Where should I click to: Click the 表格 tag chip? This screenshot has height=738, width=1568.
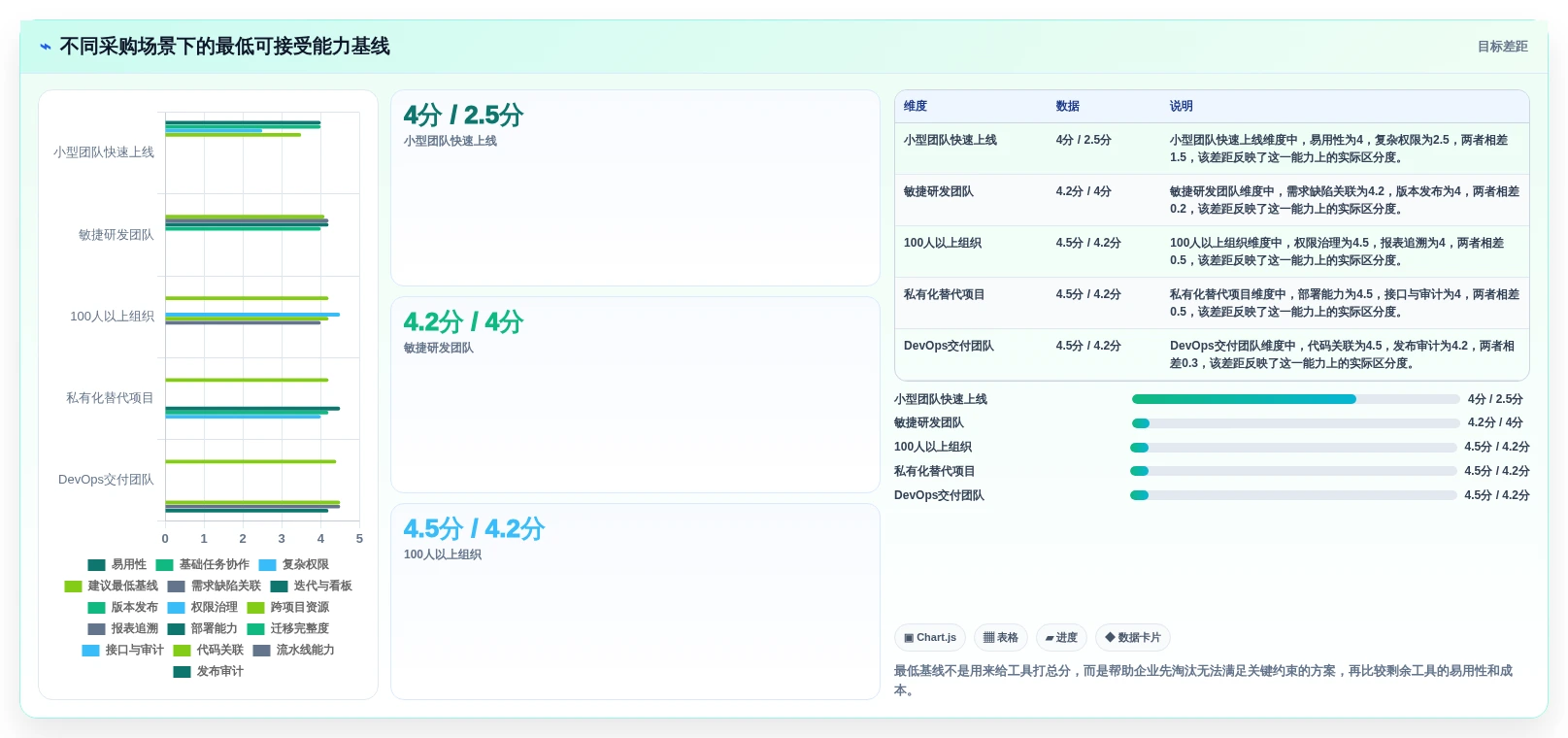1001,638
